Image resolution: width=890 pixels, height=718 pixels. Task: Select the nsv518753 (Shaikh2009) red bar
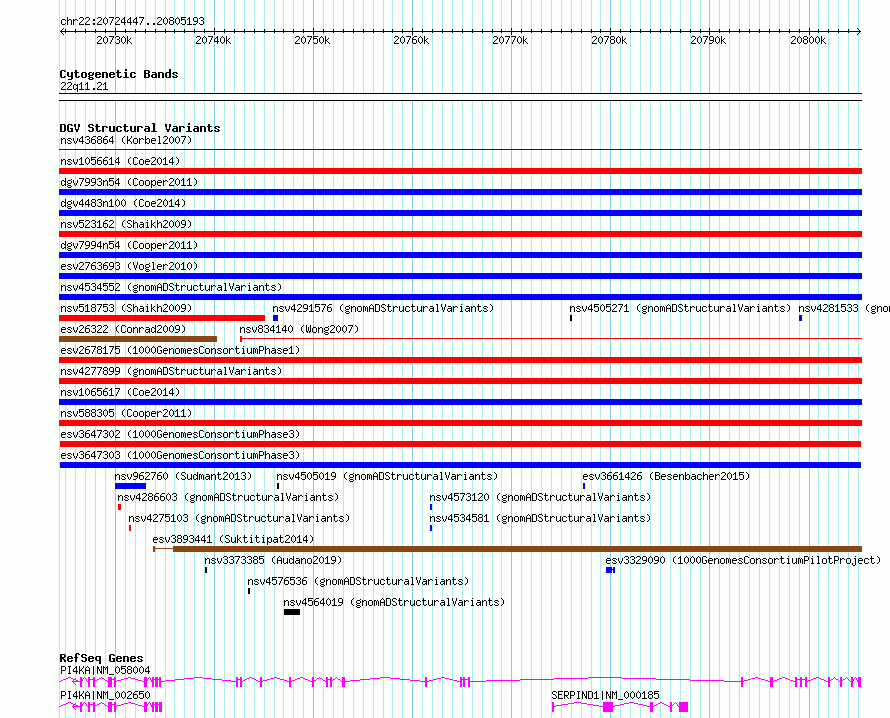pyautogui.click(x=162, y=318)
